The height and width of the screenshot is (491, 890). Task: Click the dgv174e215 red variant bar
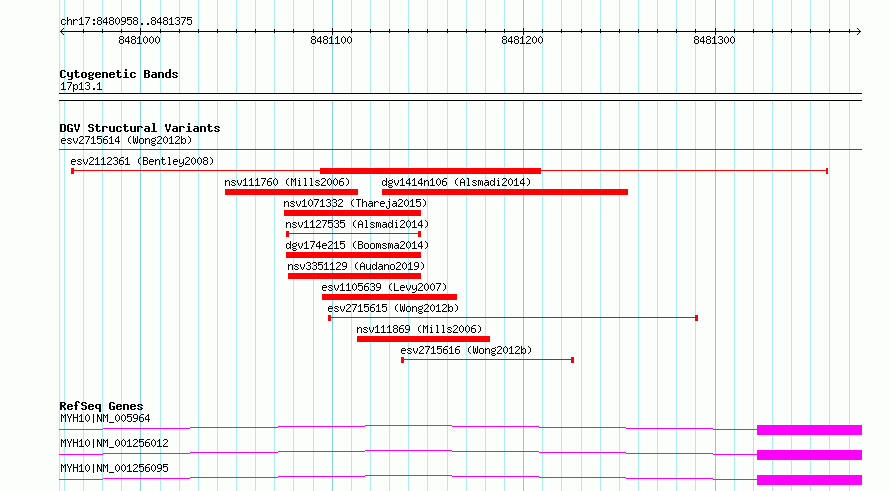[353, 255]
